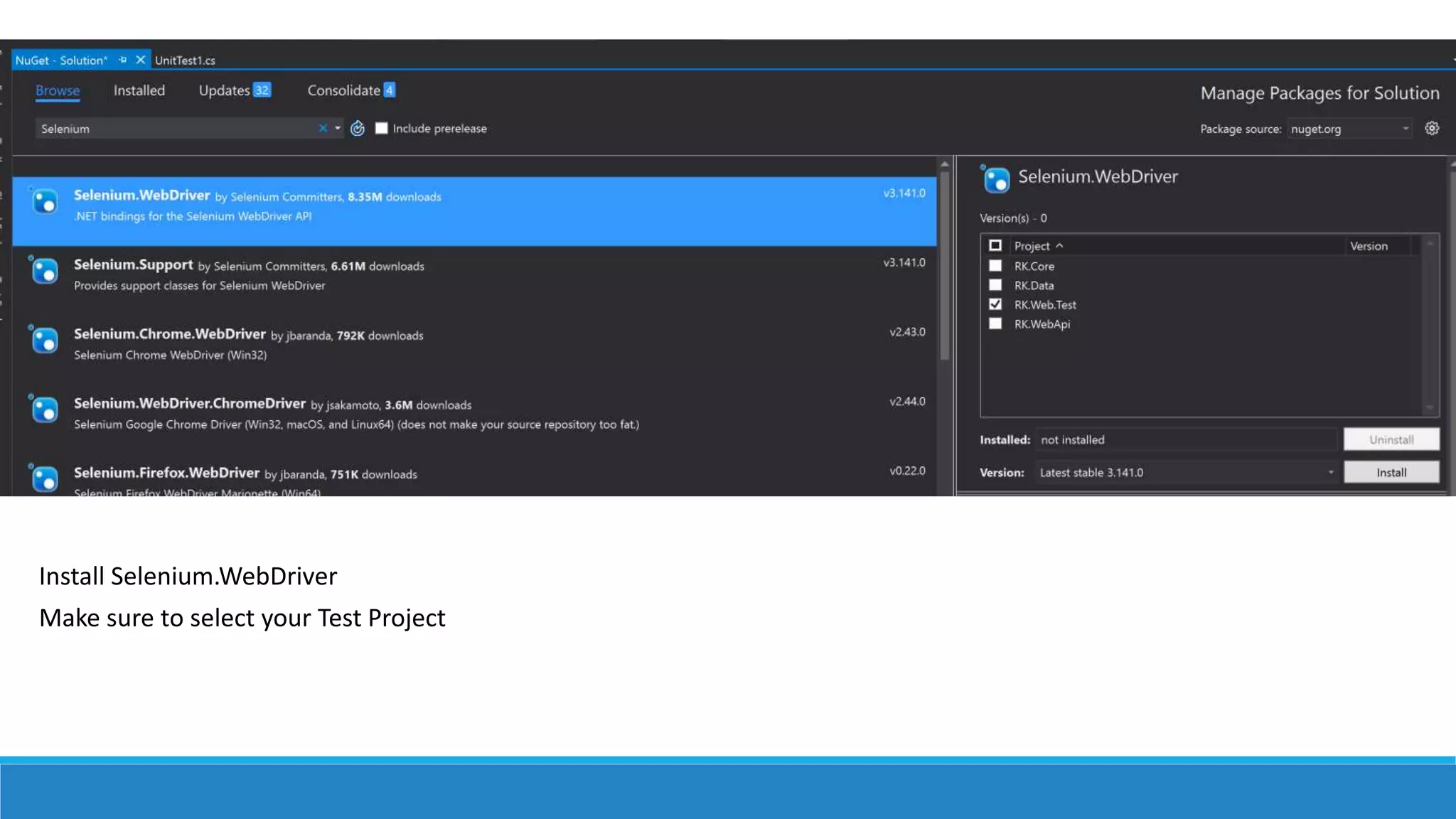Click the v0.22.0 version label
Viewport: 1456px width, 819px height.
[908, 471]
